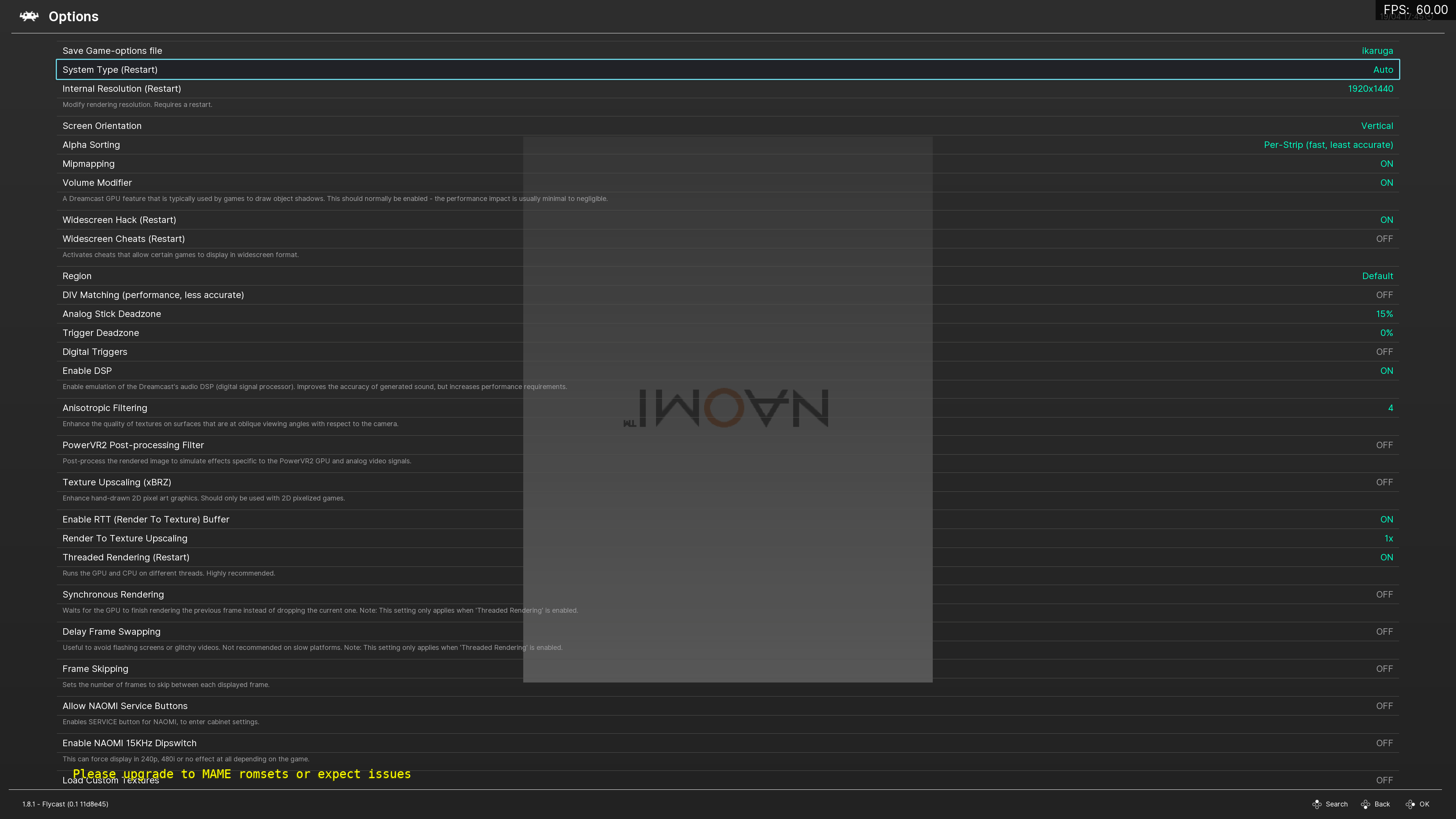Click the RetroArch logo in the header
This screenshot has height=819, width=1456.
[29, 16]
